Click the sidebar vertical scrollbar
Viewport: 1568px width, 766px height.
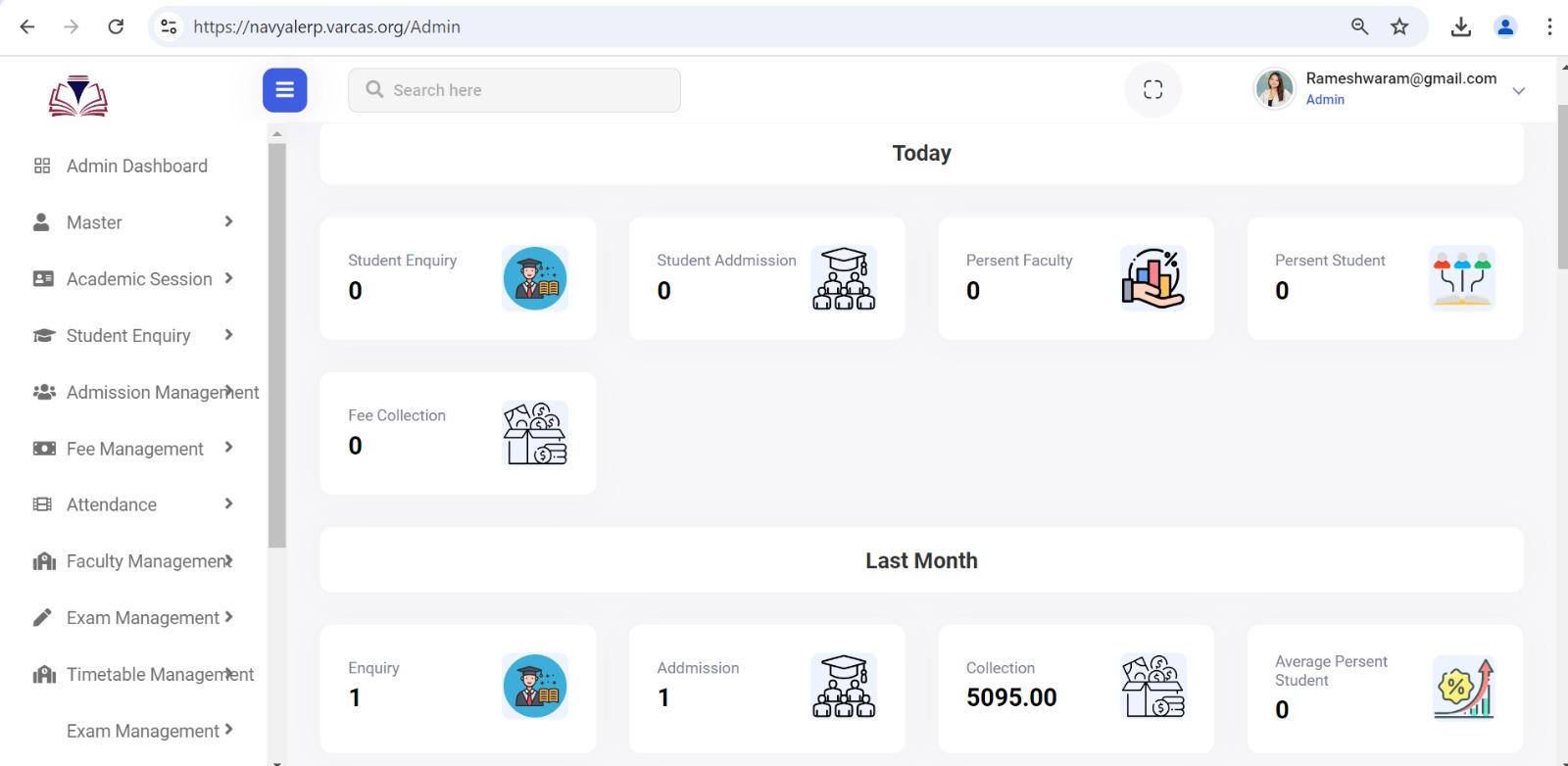point(277,346)
